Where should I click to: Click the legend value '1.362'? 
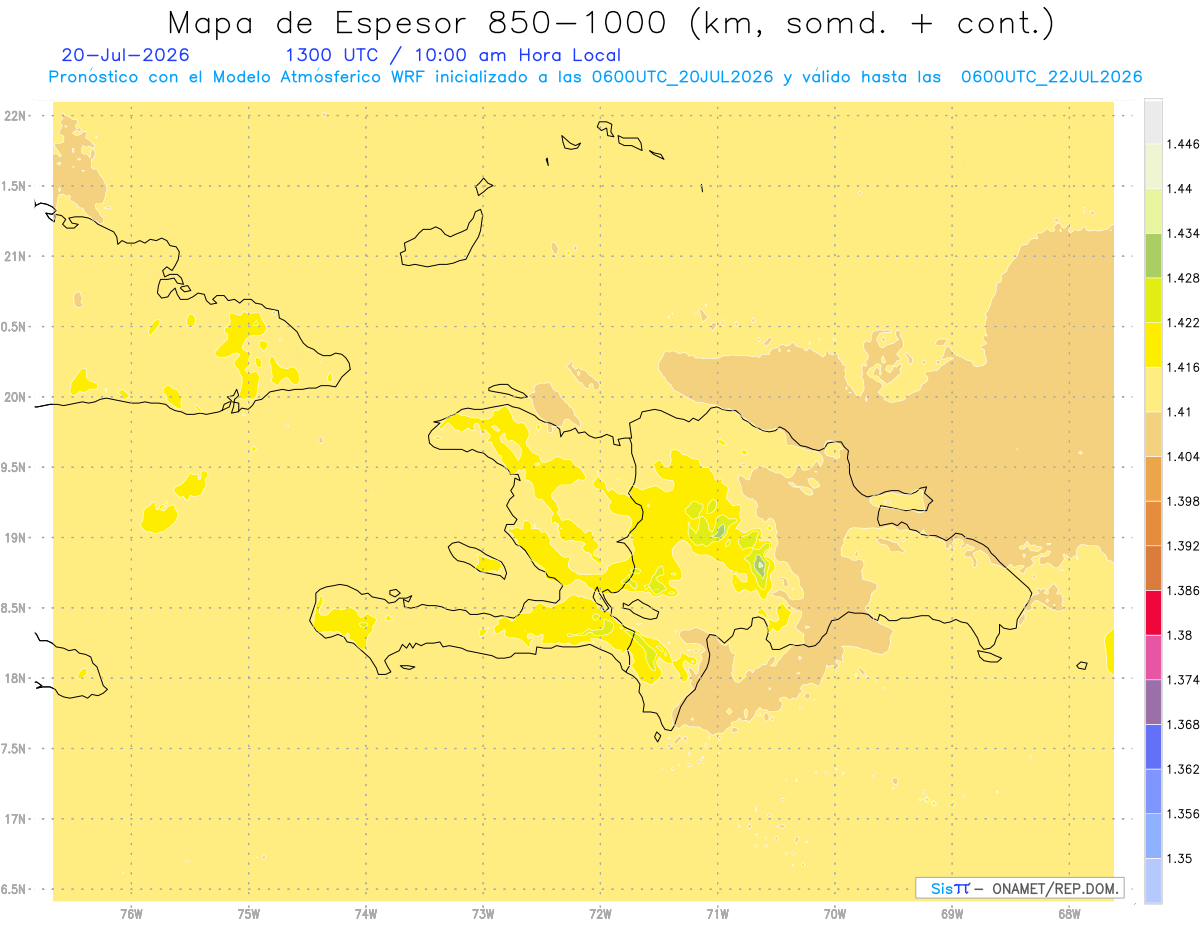1182,769
